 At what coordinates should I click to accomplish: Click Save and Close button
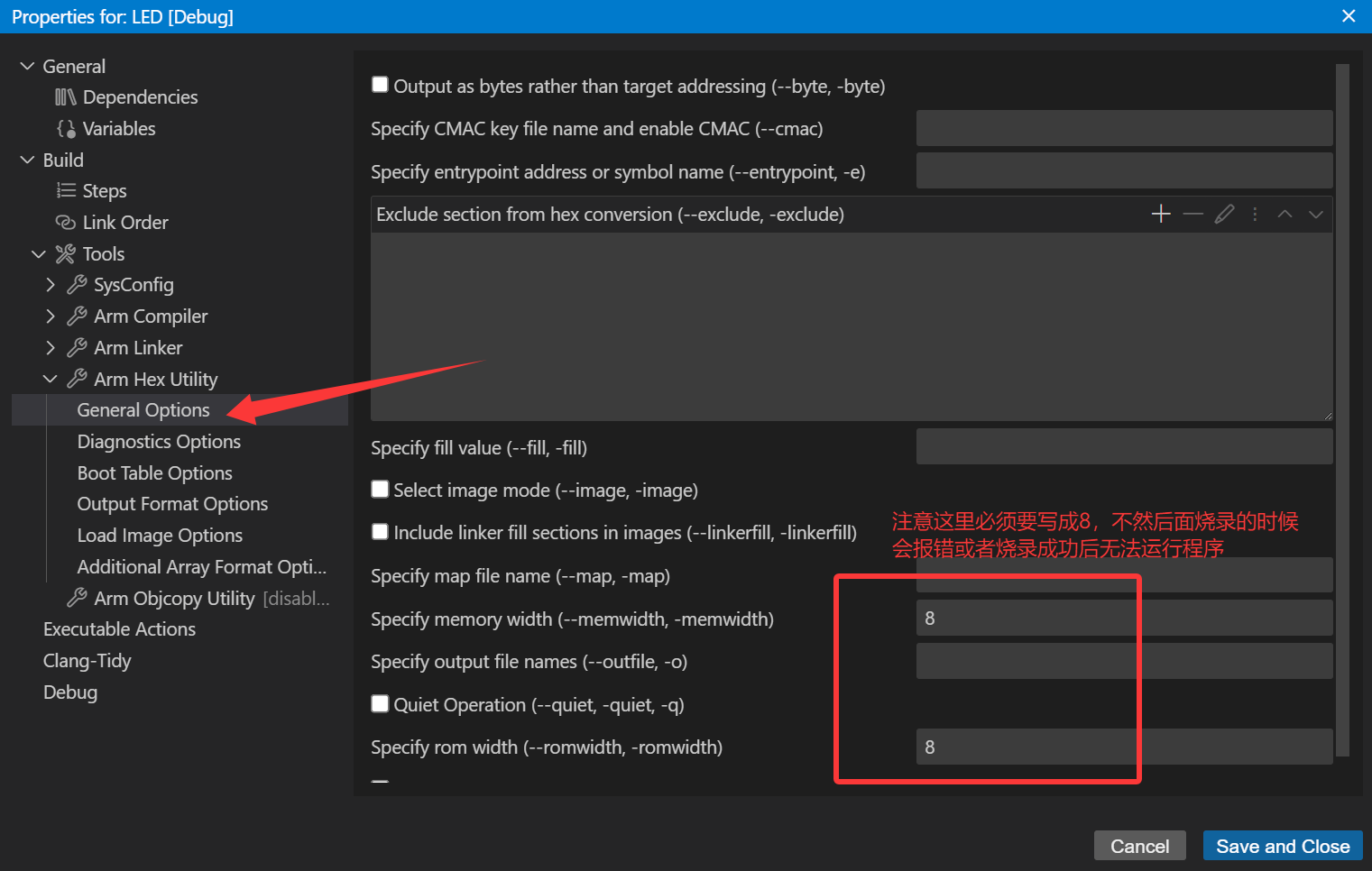(1282, 846)
